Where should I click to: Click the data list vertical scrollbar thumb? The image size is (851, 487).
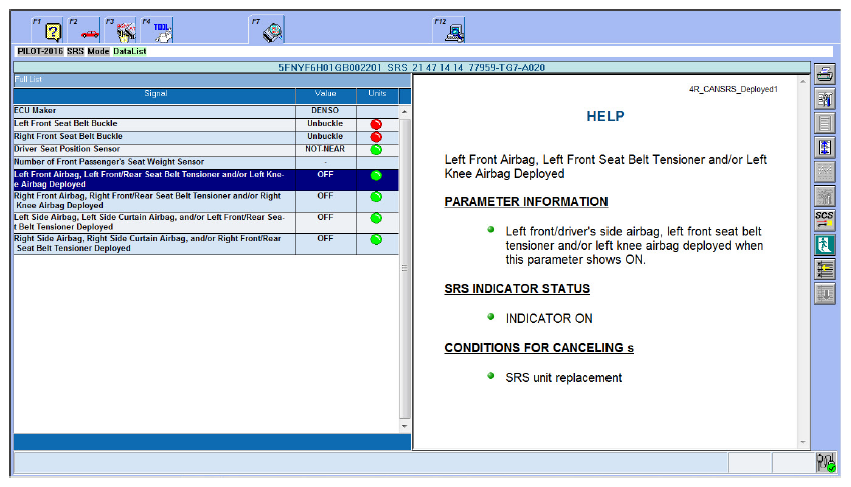coord(404,268)
